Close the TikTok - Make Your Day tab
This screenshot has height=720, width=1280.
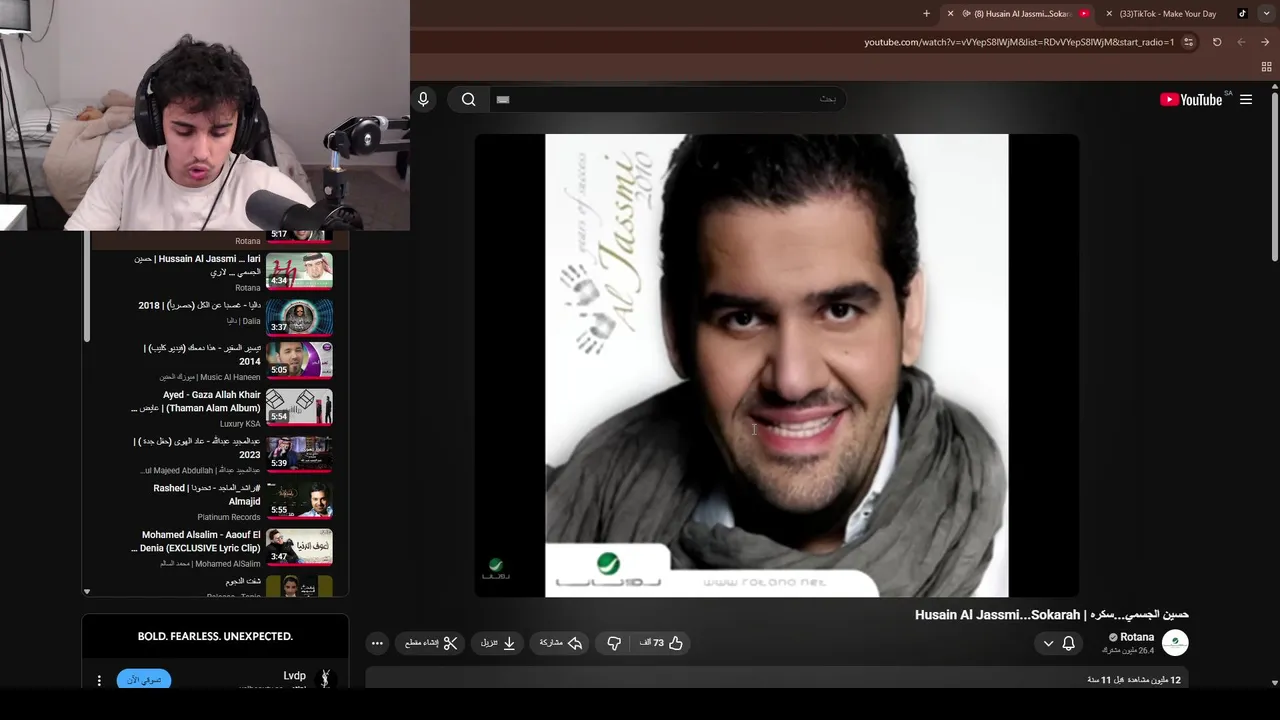pos(1108,14)
